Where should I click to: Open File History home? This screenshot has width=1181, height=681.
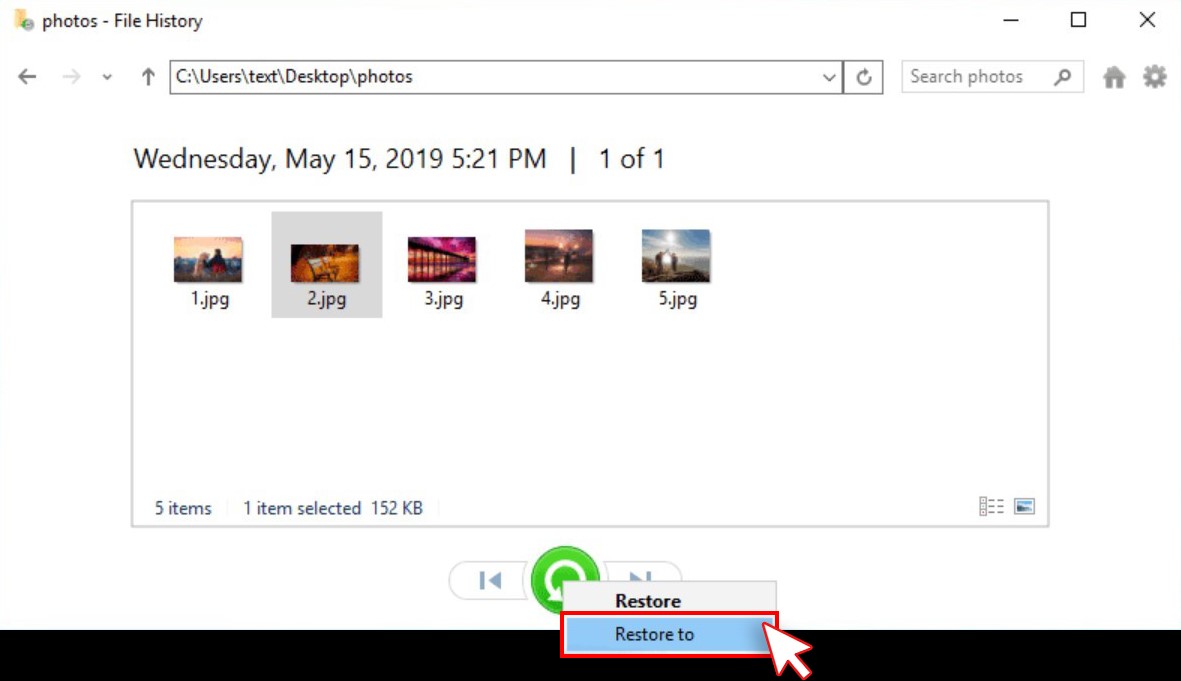click(x=1114, y=77)
